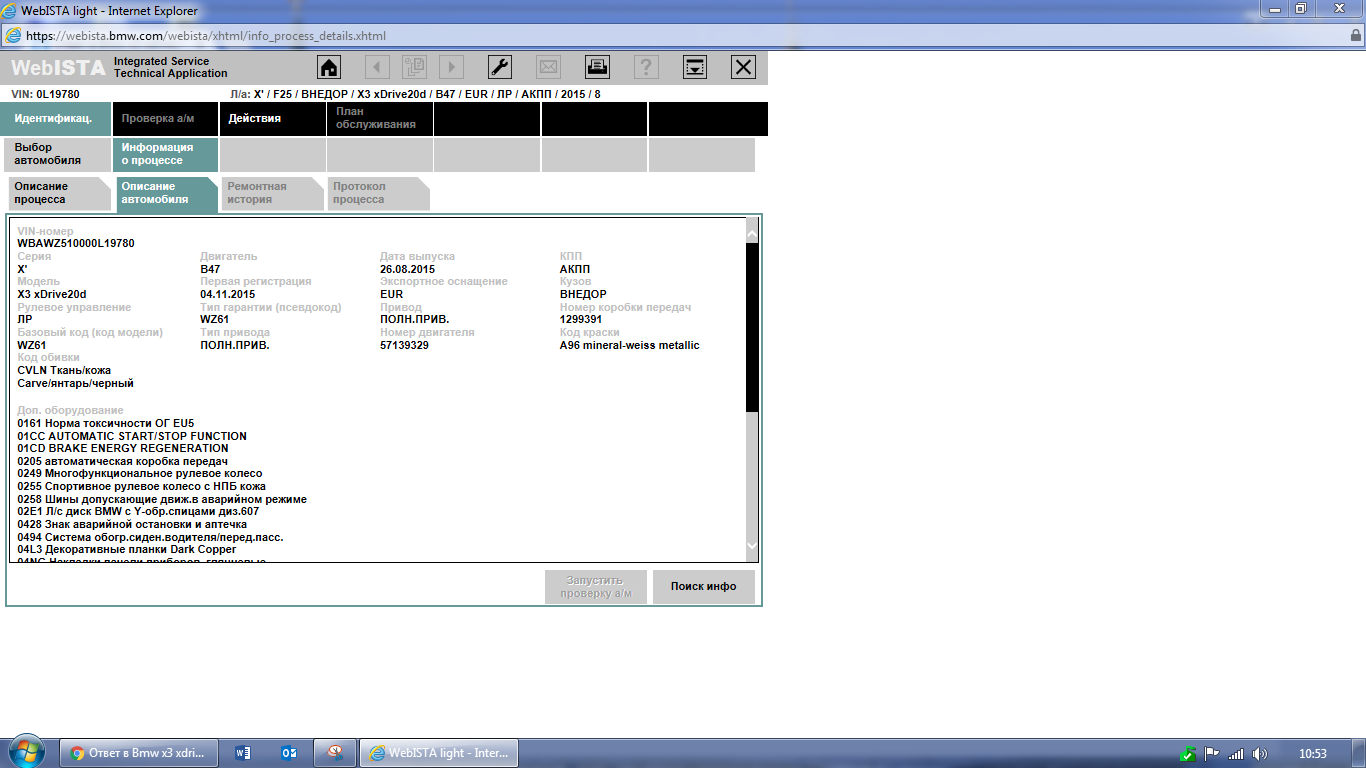Click option 04L3 Декоративные планки Dark Copper
1366x768 pixels.
127,549
